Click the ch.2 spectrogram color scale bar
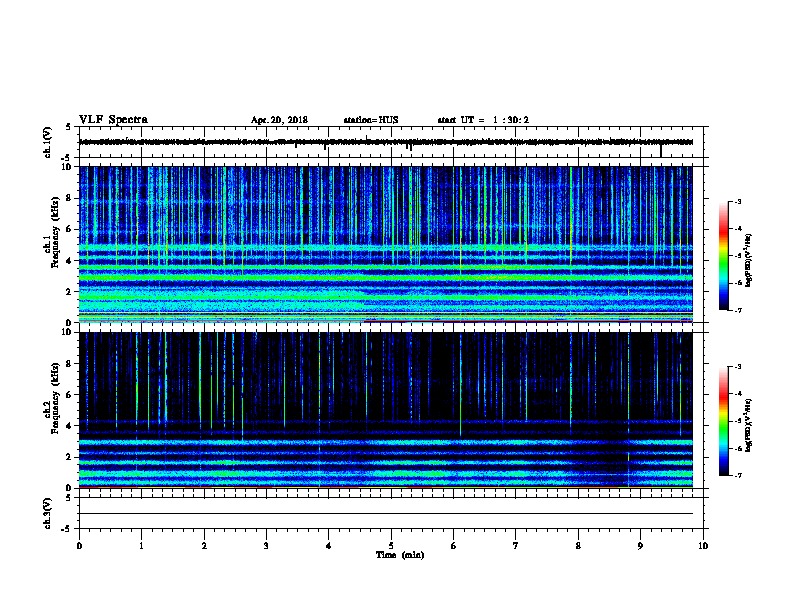 pos(723,421)
